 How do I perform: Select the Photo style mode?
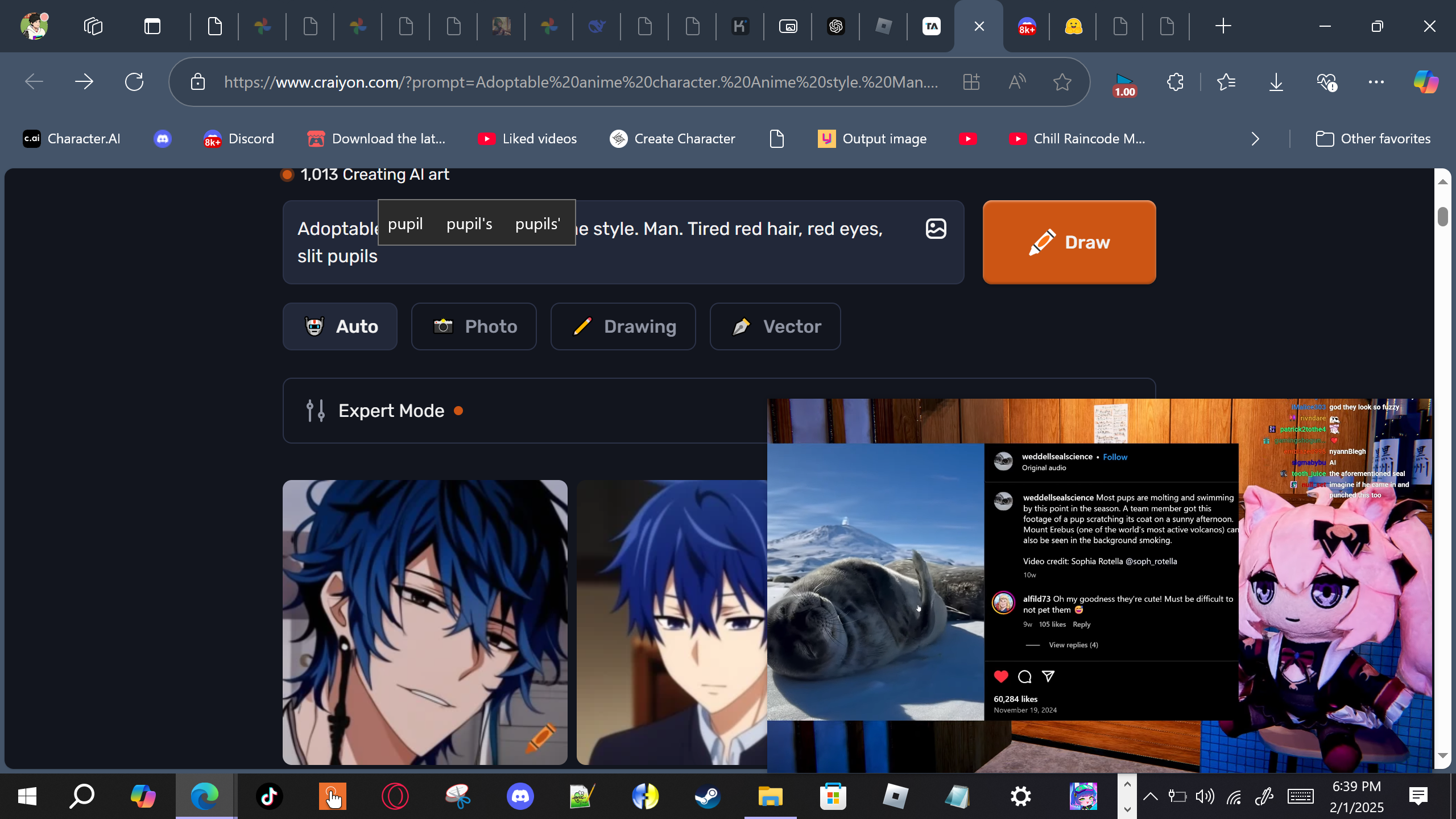(474, 326)
